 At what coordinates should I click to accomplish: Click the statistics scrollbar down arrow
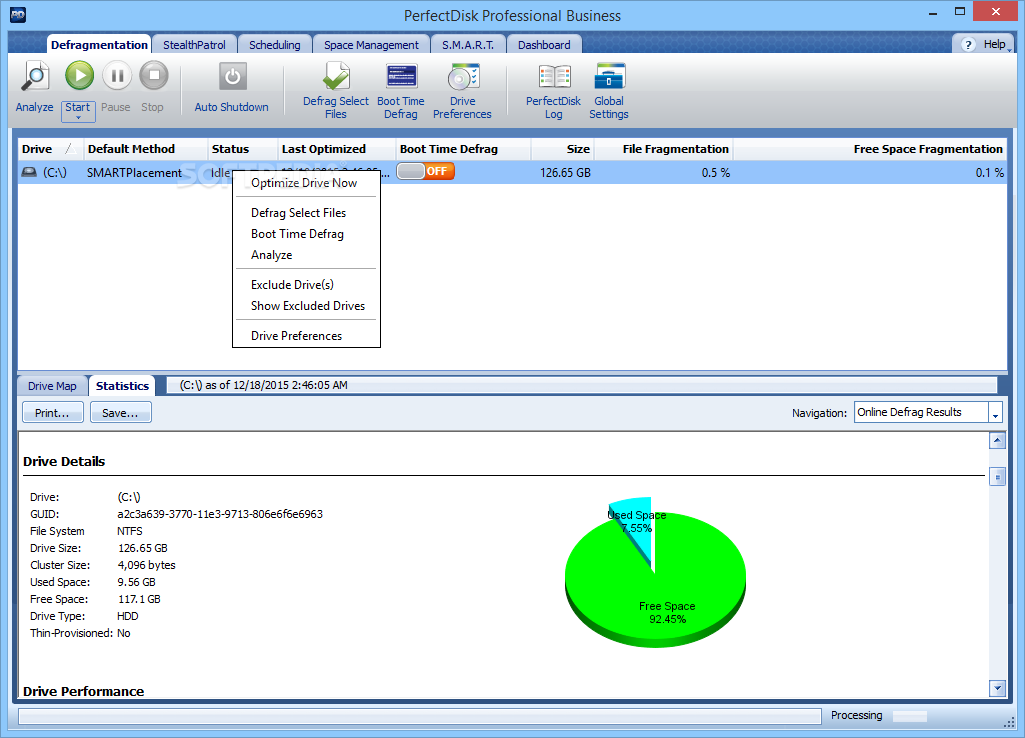997,688
